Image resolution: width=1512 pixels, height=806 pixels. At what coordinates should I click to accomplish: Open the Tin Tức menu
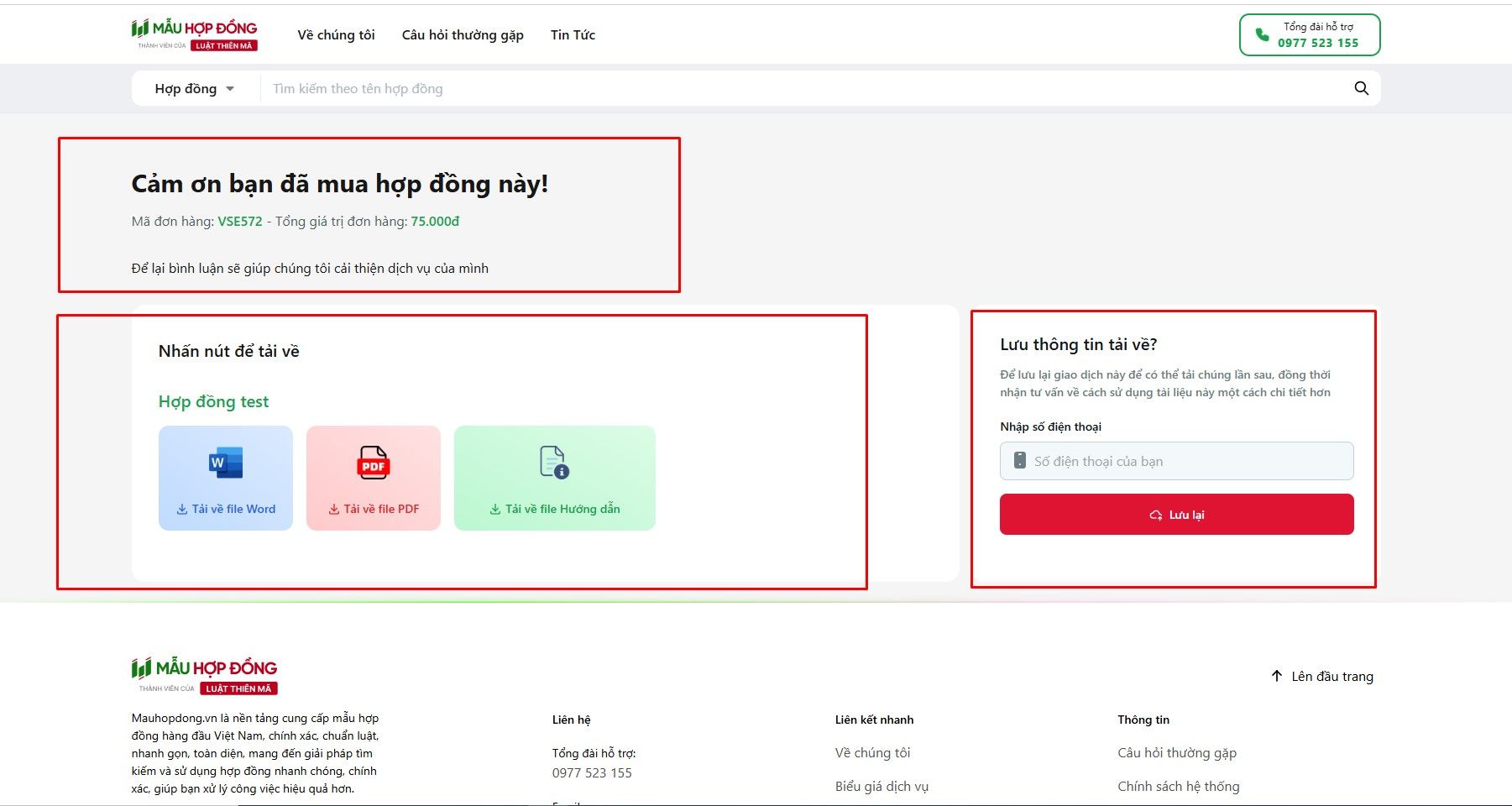pos(573,34)
